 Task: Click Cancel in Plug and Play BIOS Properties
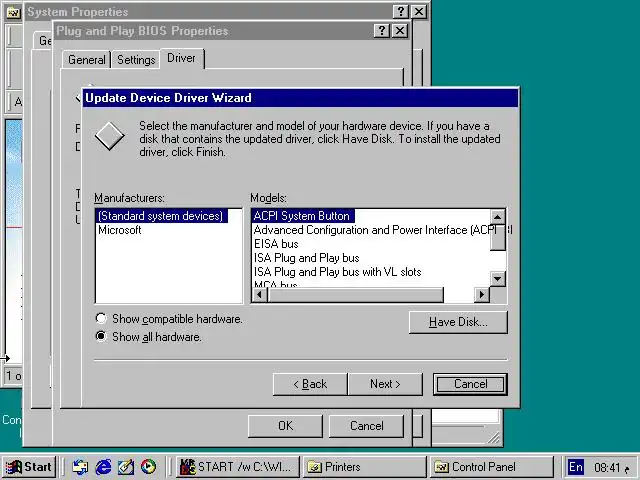367,426
